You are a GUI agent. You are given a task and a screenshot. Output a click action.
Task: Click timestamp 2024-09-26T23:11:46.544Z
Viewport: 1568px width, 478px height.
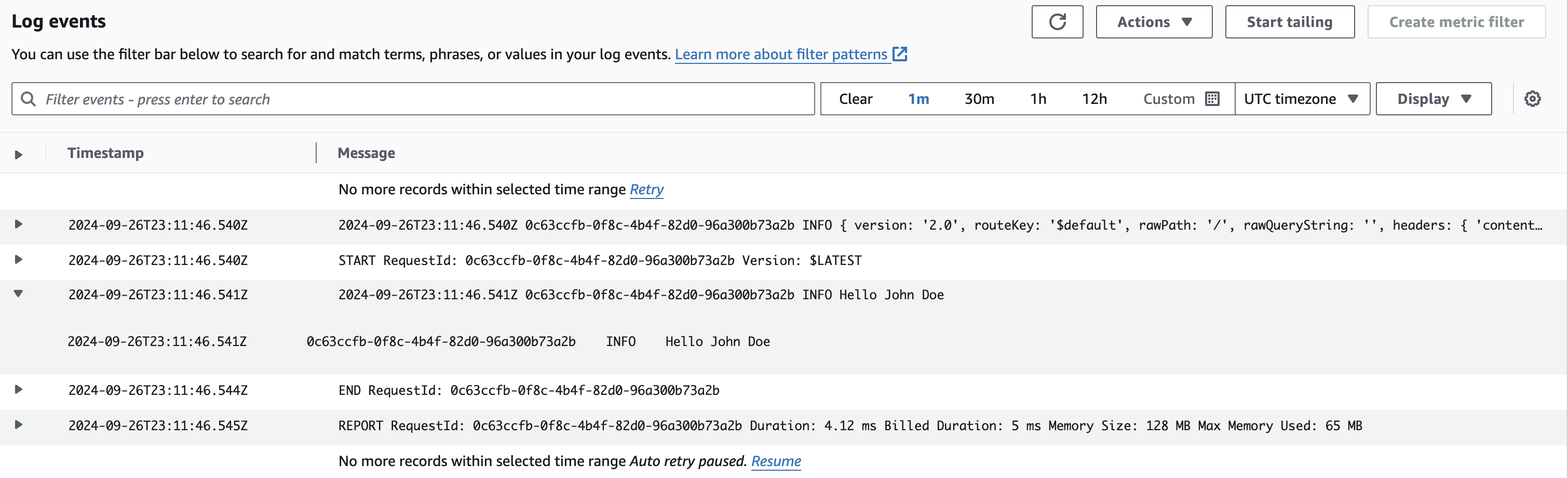(x=158, y=390)
